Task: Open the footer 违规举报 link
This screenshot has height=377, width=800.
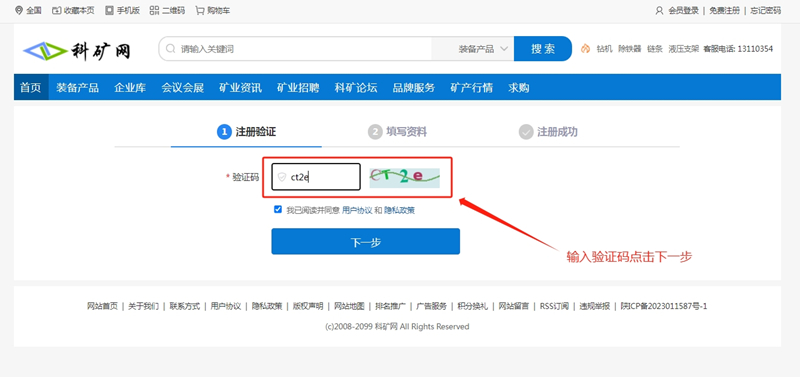Action: point(594,306)
